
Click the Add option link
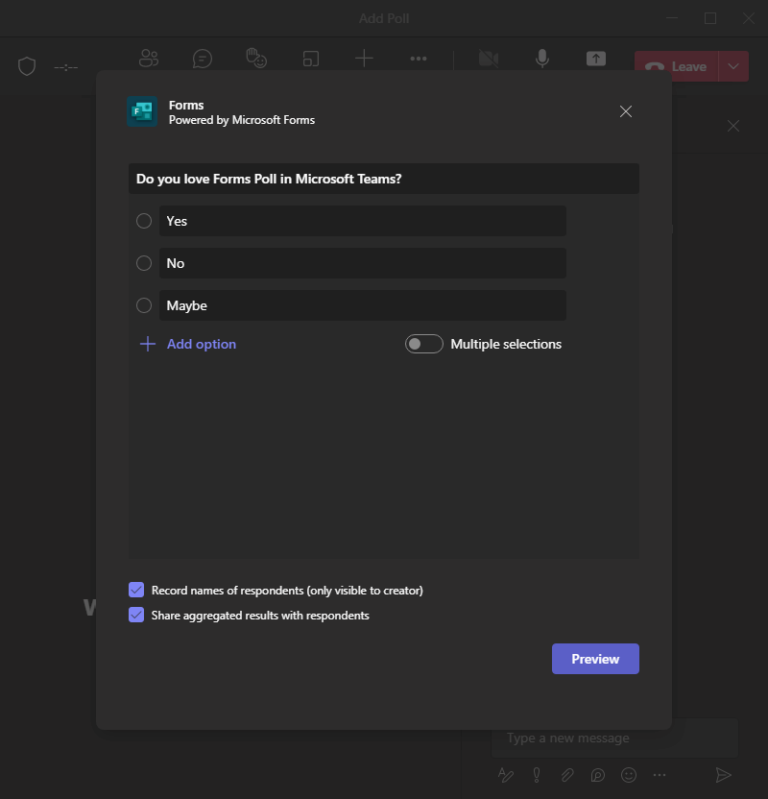pos(201,344)
